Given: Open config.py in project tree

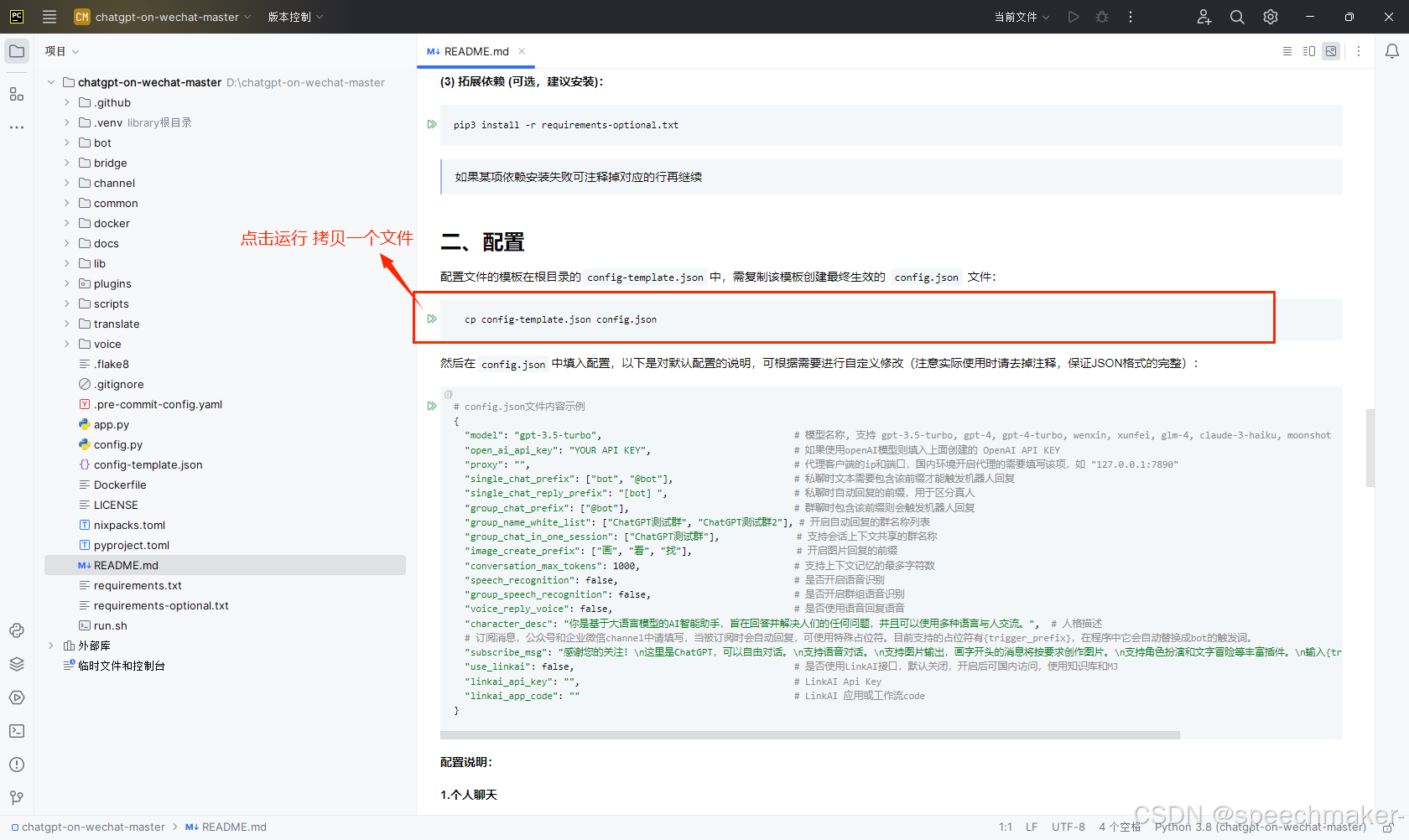Looking at the screenshot, I should tap(117, 444).
